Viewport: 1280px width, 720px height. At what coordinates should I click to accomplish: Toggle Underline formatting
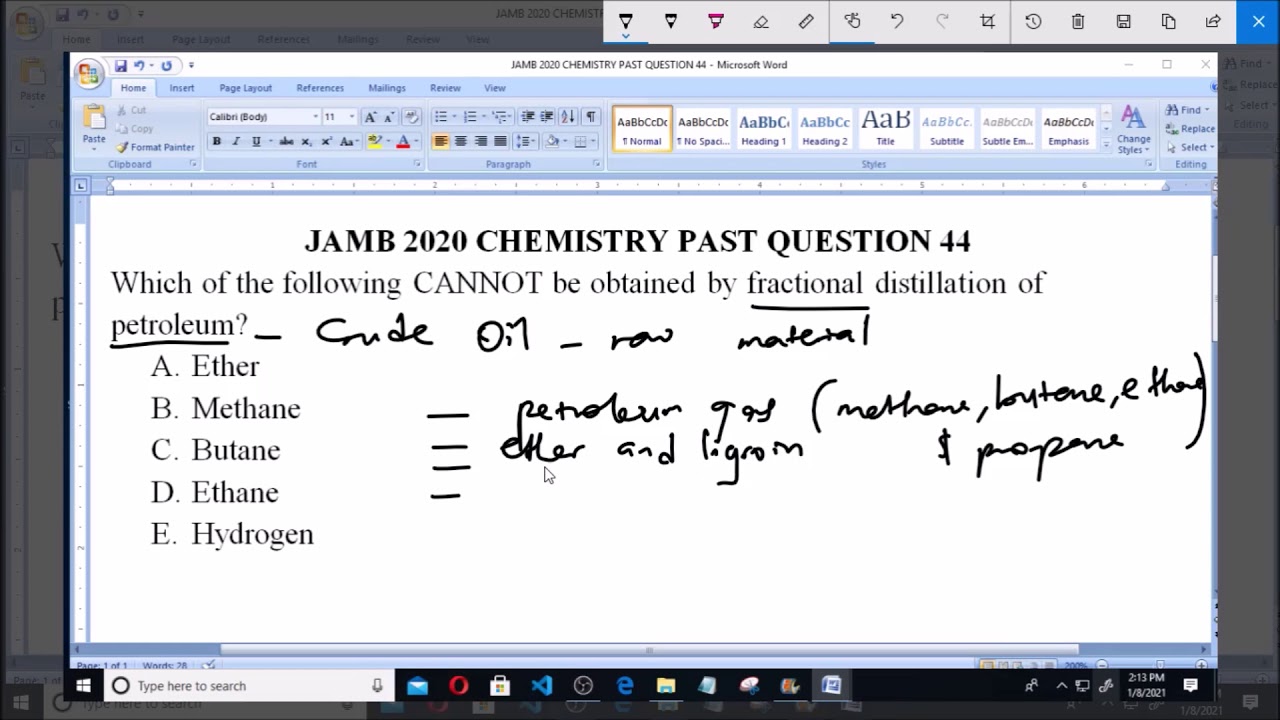(256, 142)
